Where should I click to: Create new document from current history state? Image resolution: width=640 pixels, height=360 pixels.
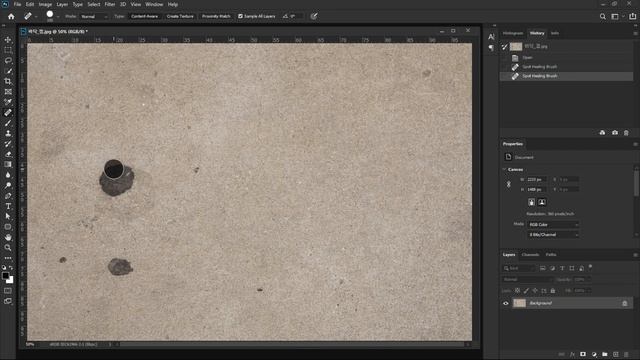(x=602, y=133)
